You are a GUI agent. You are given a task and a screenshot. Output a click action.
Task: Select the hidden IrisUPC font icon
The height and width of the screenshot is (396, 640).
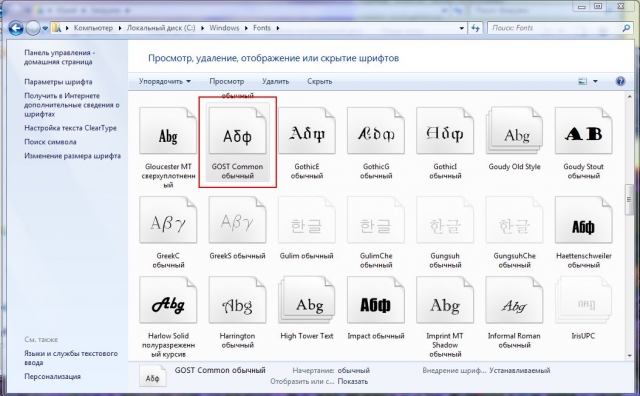click(x=583, y=300)
